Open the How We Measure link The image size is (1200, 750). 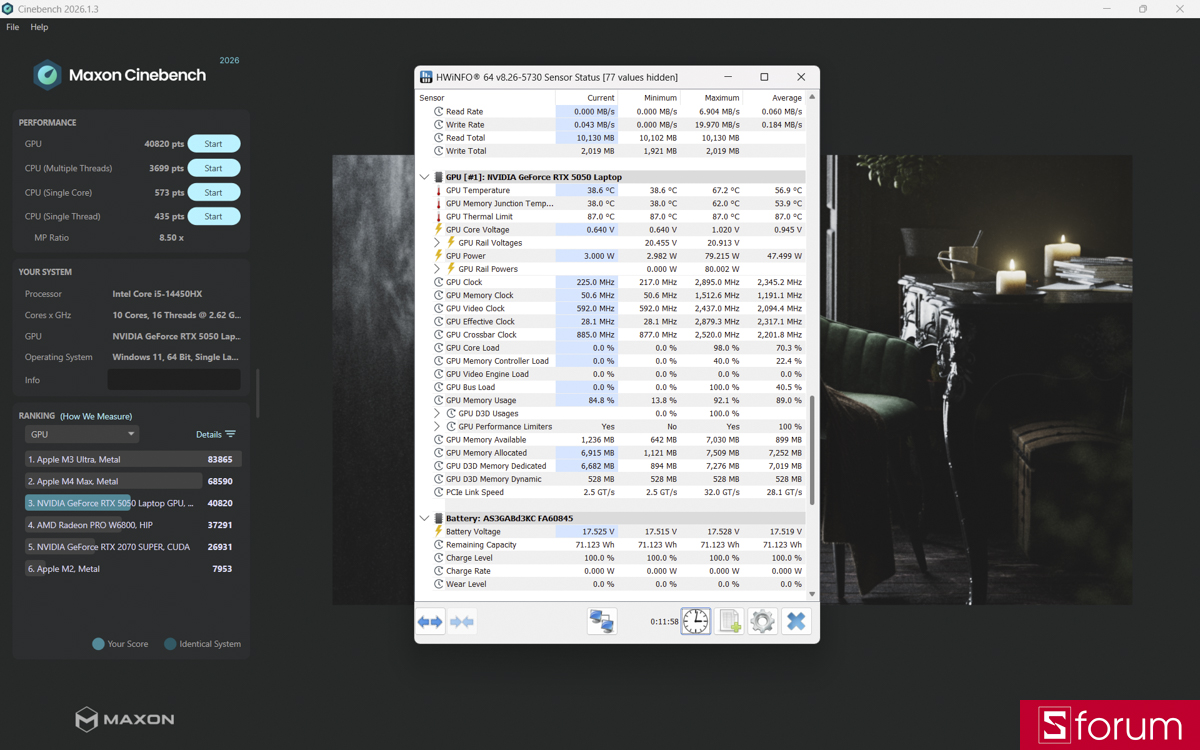pyautogui.click(x=96, y=416)
